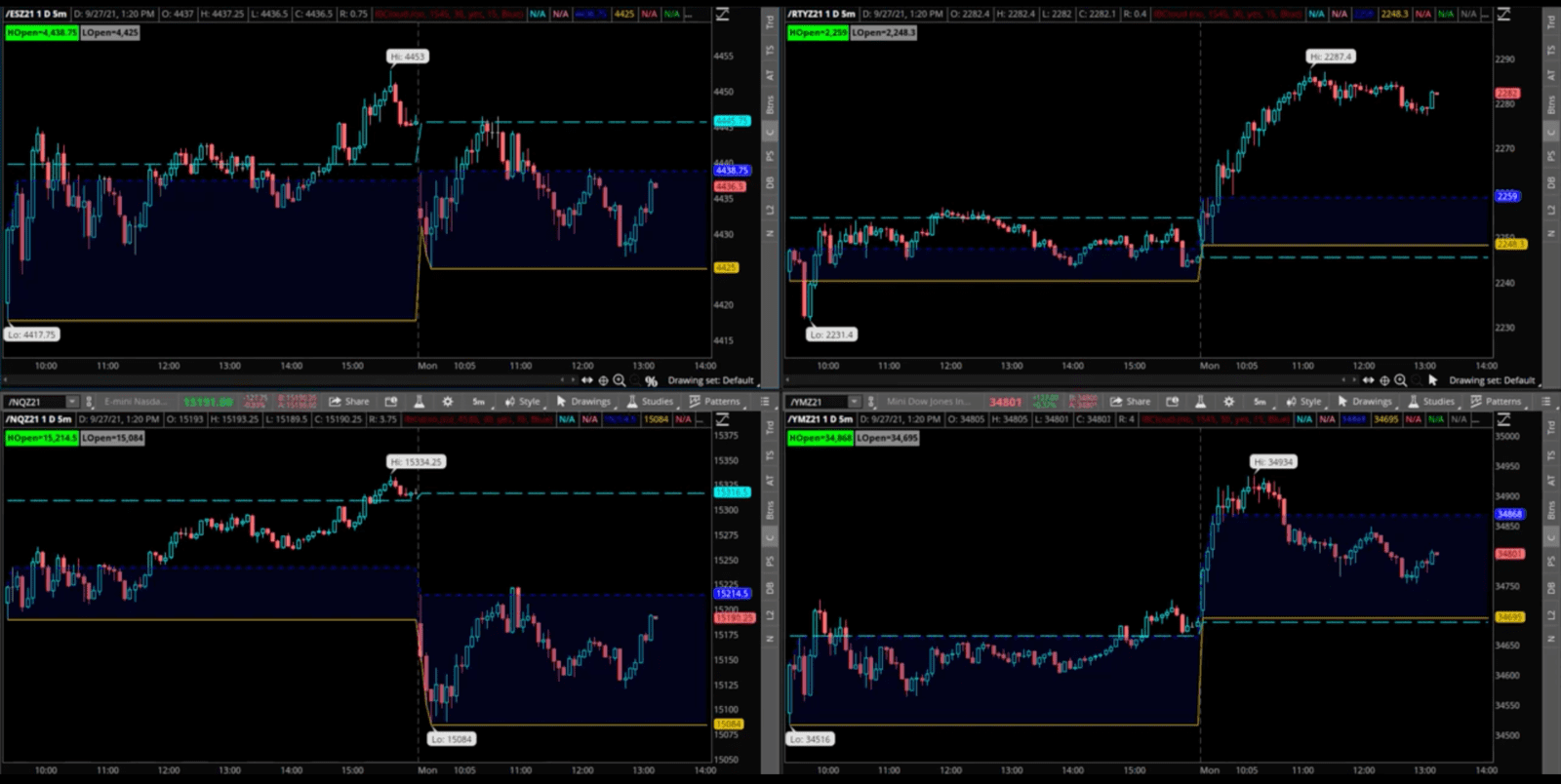The height and width of the screenshot is (784, 1561).
Task: Click zoom magnifier icon under /RTYZ21 chart
Action: [1400, 380]
